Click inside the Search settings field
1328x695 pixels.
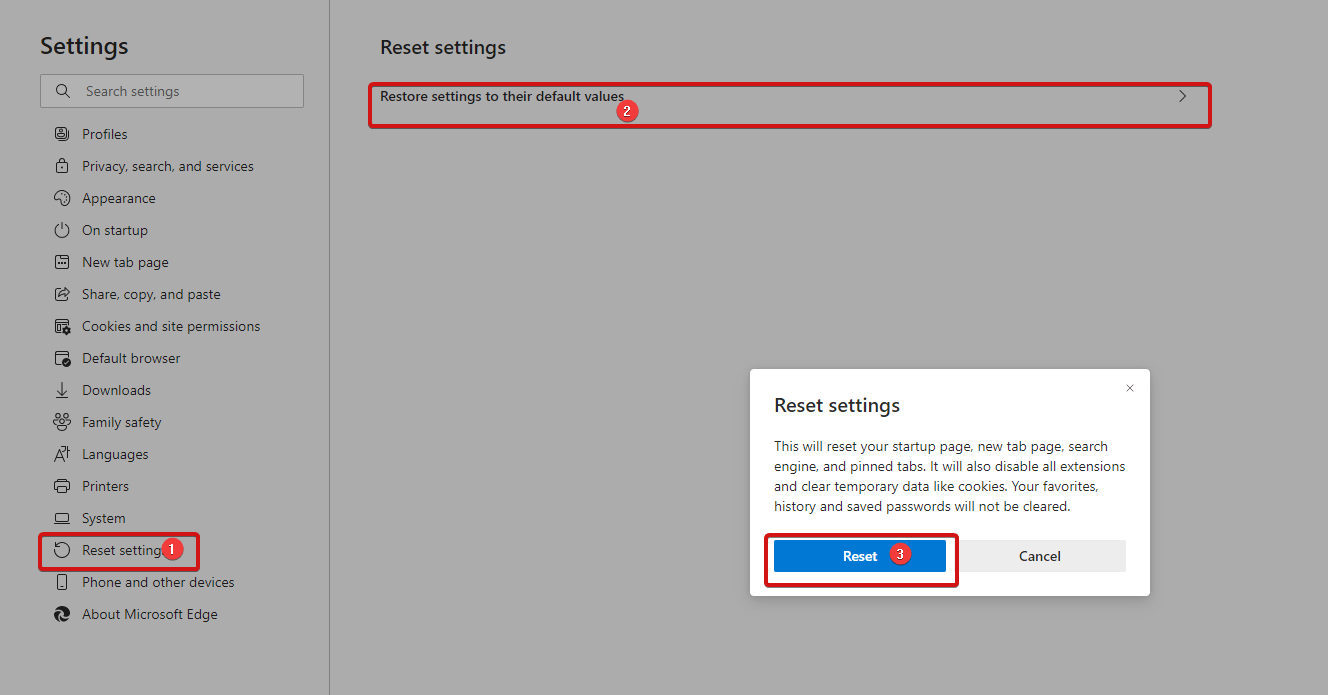pyautogui.click(x=171, y=90)
